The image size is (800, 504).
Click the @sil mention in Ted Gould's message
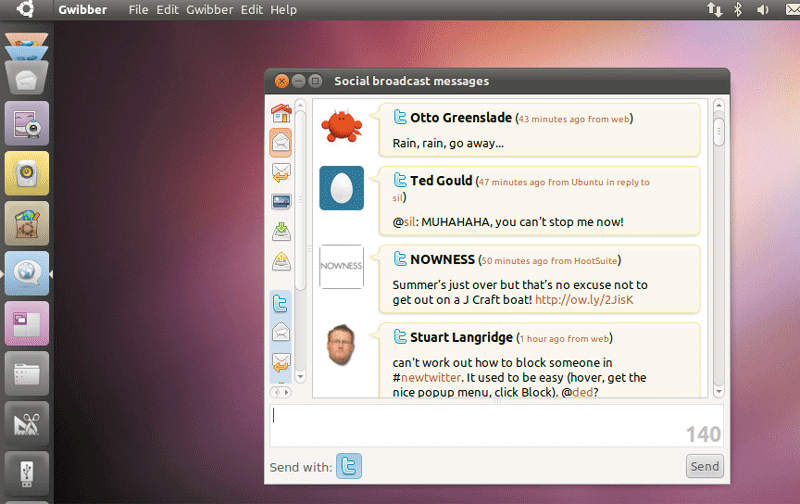[x=410, y=221]
